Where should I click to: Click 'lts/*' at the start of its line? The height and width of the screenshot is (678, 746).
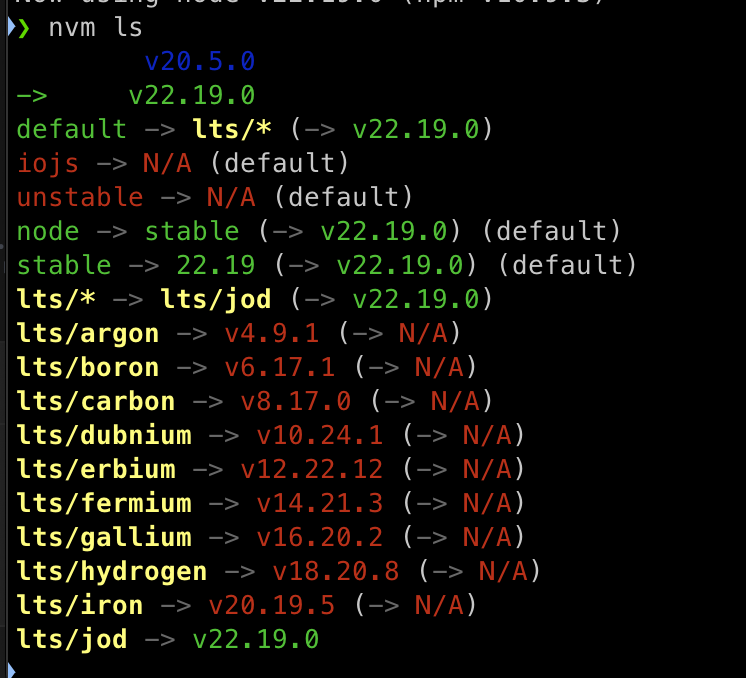pyautogui.click(x=56, y=299)
